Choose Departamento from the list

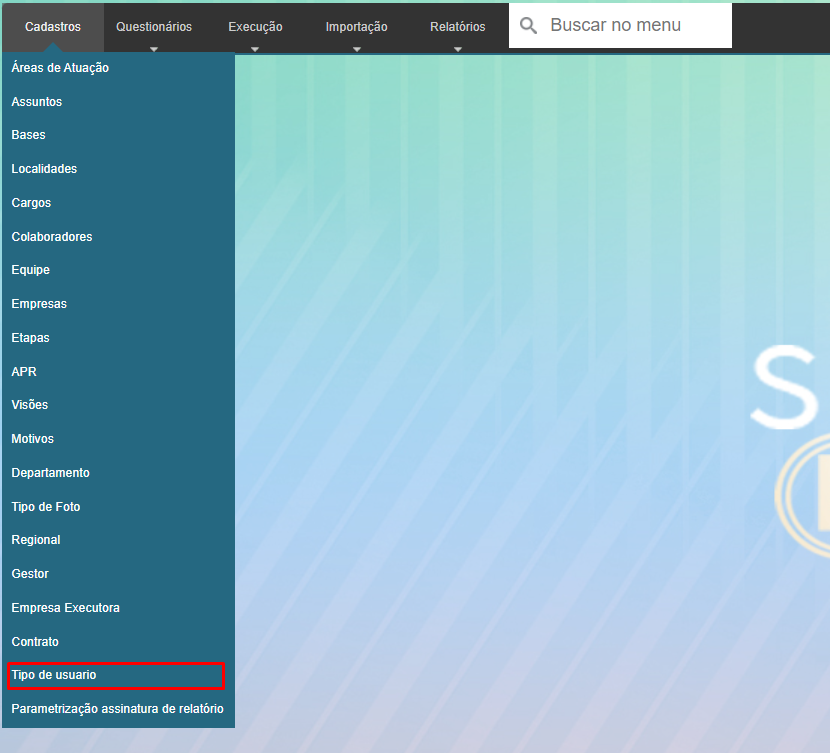coord(50,473)
